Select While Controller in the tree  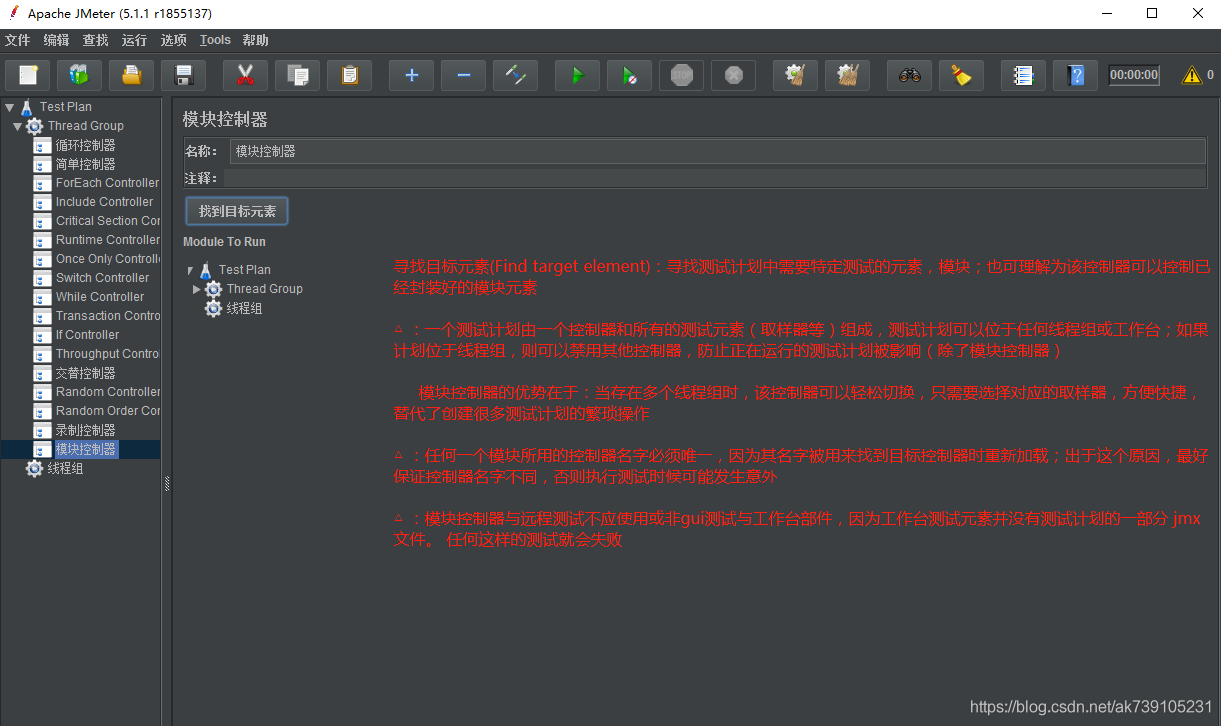(100, 297)
